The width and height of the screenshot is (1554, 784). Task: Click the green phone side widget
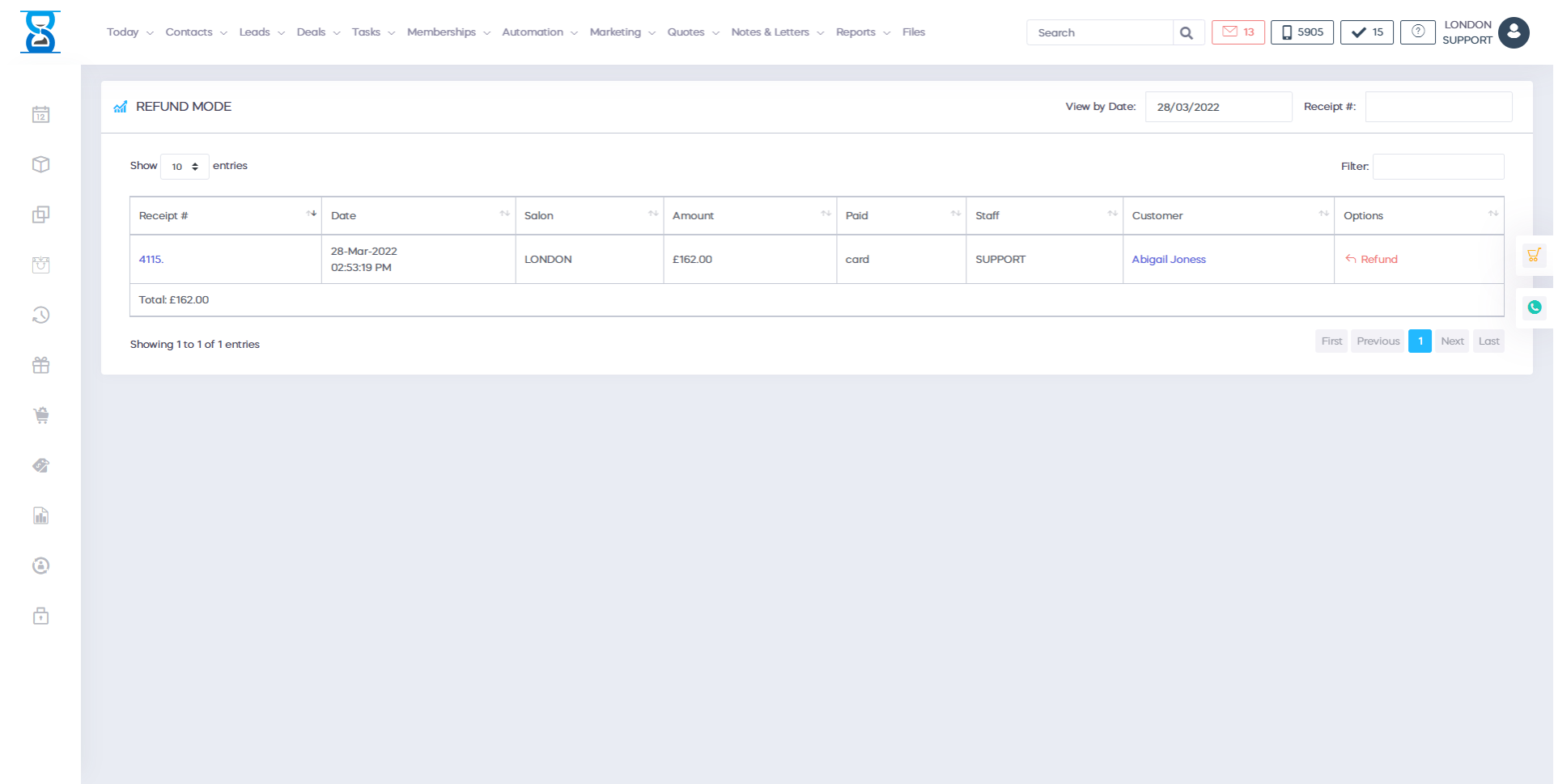click(1534, 307)
